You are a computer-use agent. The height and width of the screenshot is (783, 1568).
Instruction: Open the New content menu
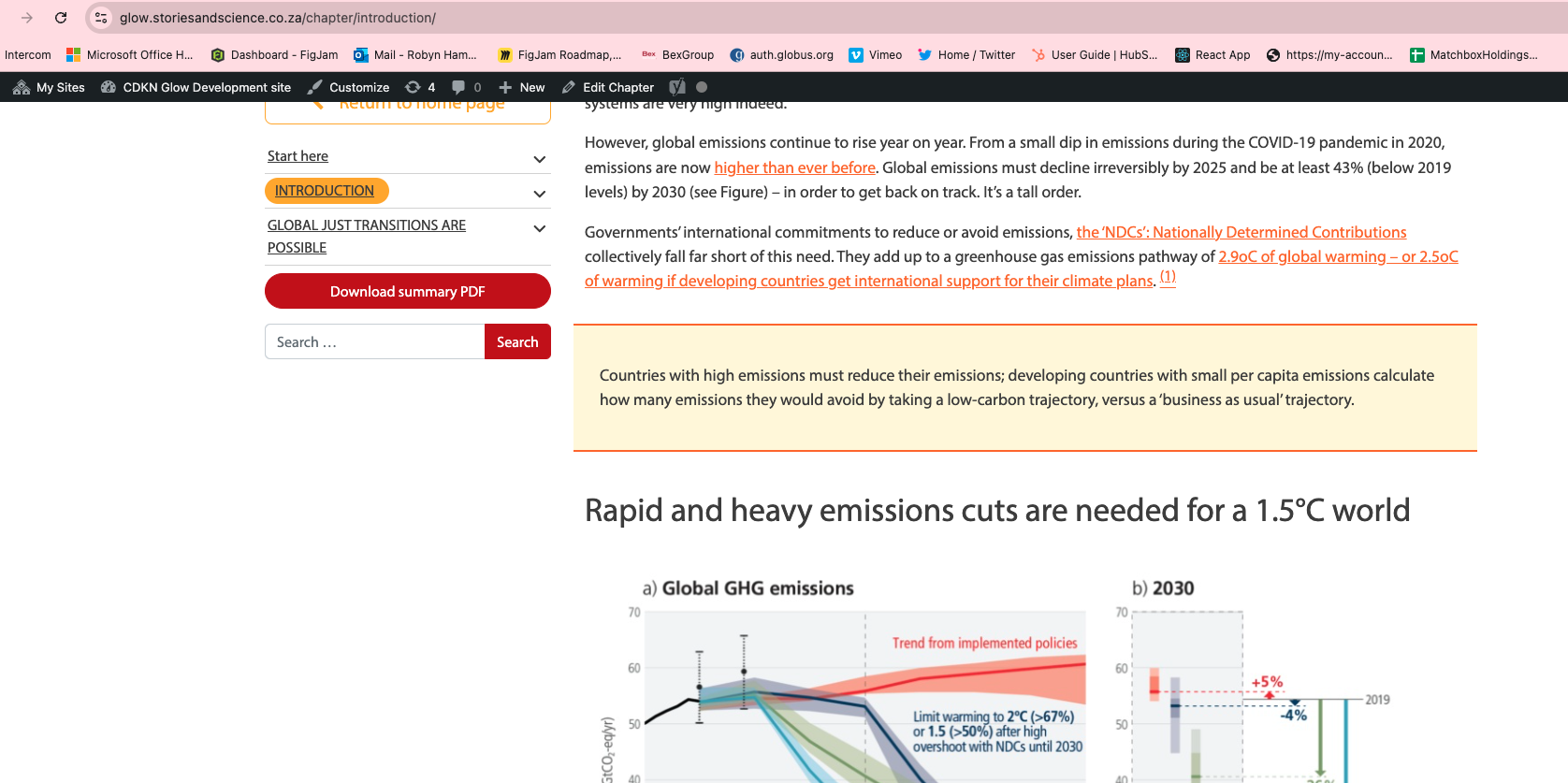pyautogui.click(x=522, y=87)
